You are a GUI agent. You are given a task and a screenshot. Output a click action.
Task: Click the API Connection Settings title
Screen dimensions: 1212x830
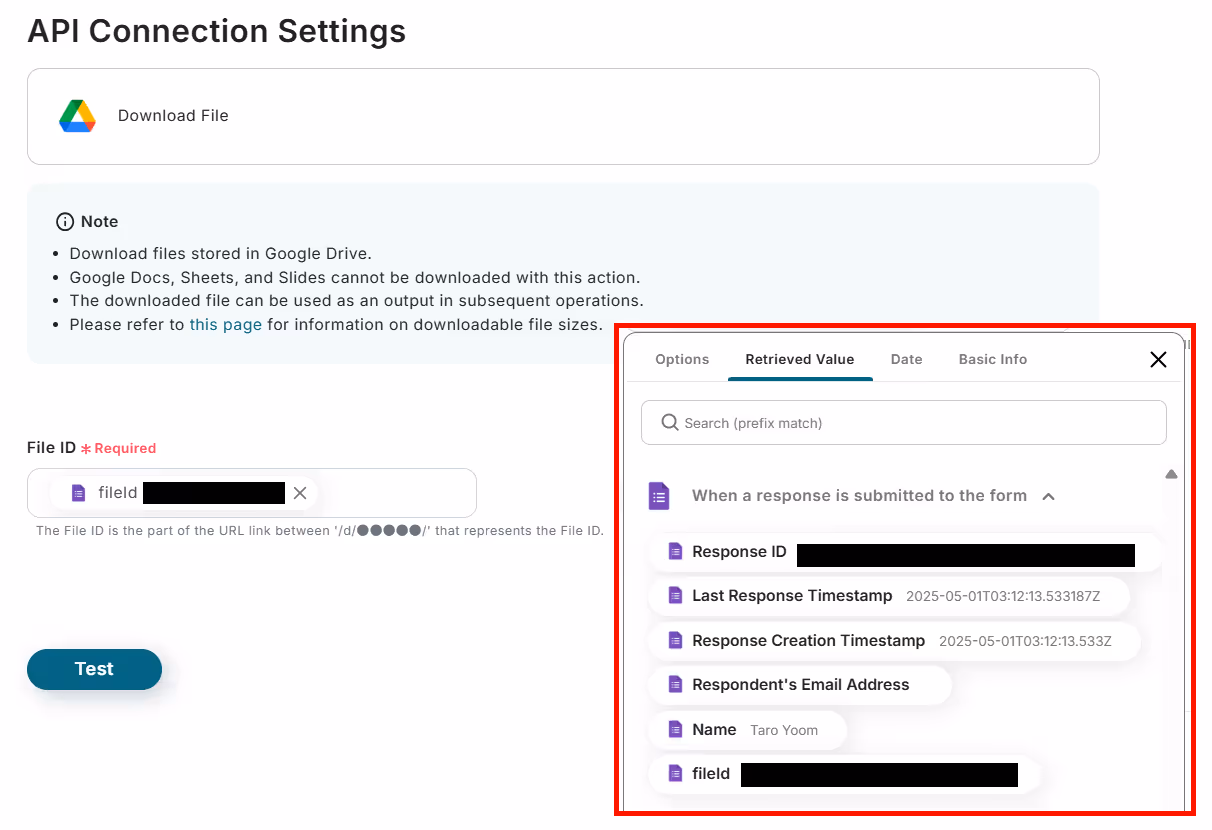[216, 31]
